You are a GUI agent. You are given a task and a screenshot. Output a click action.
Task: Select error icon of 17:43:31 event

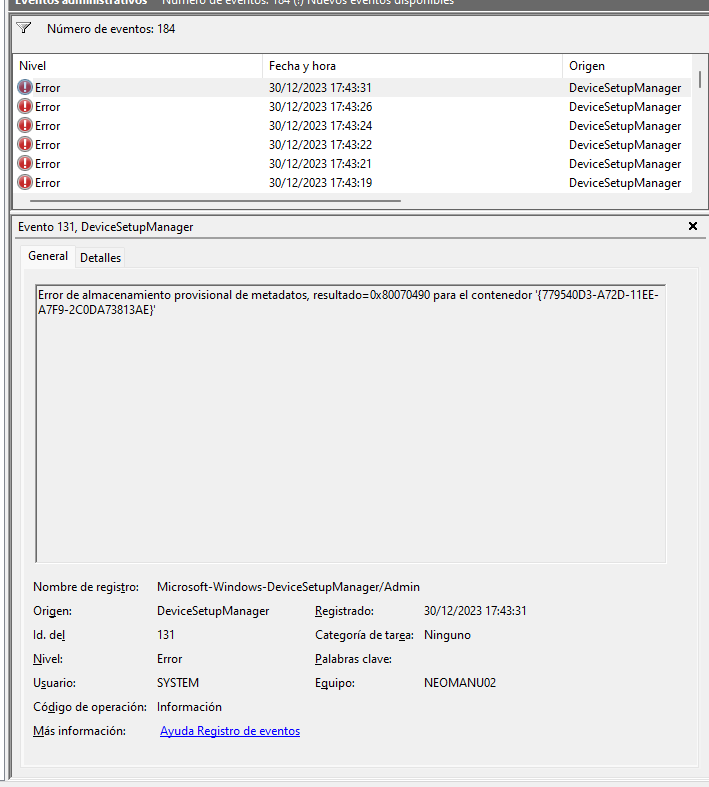tap(25, 87)
